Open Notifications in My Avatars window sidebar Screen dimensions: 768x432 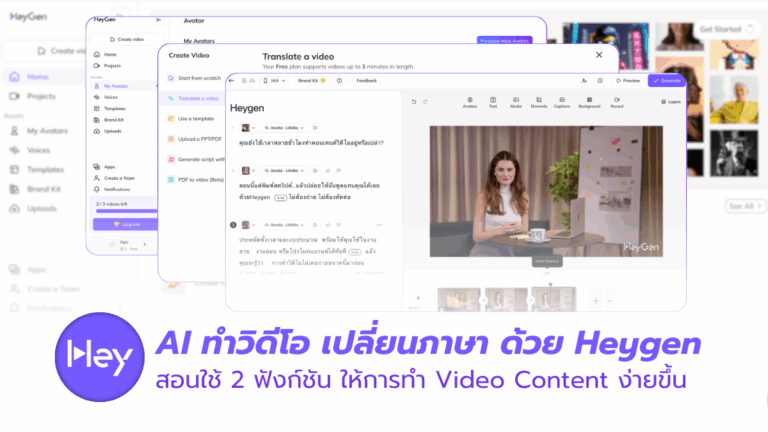(x=112, y=189)
